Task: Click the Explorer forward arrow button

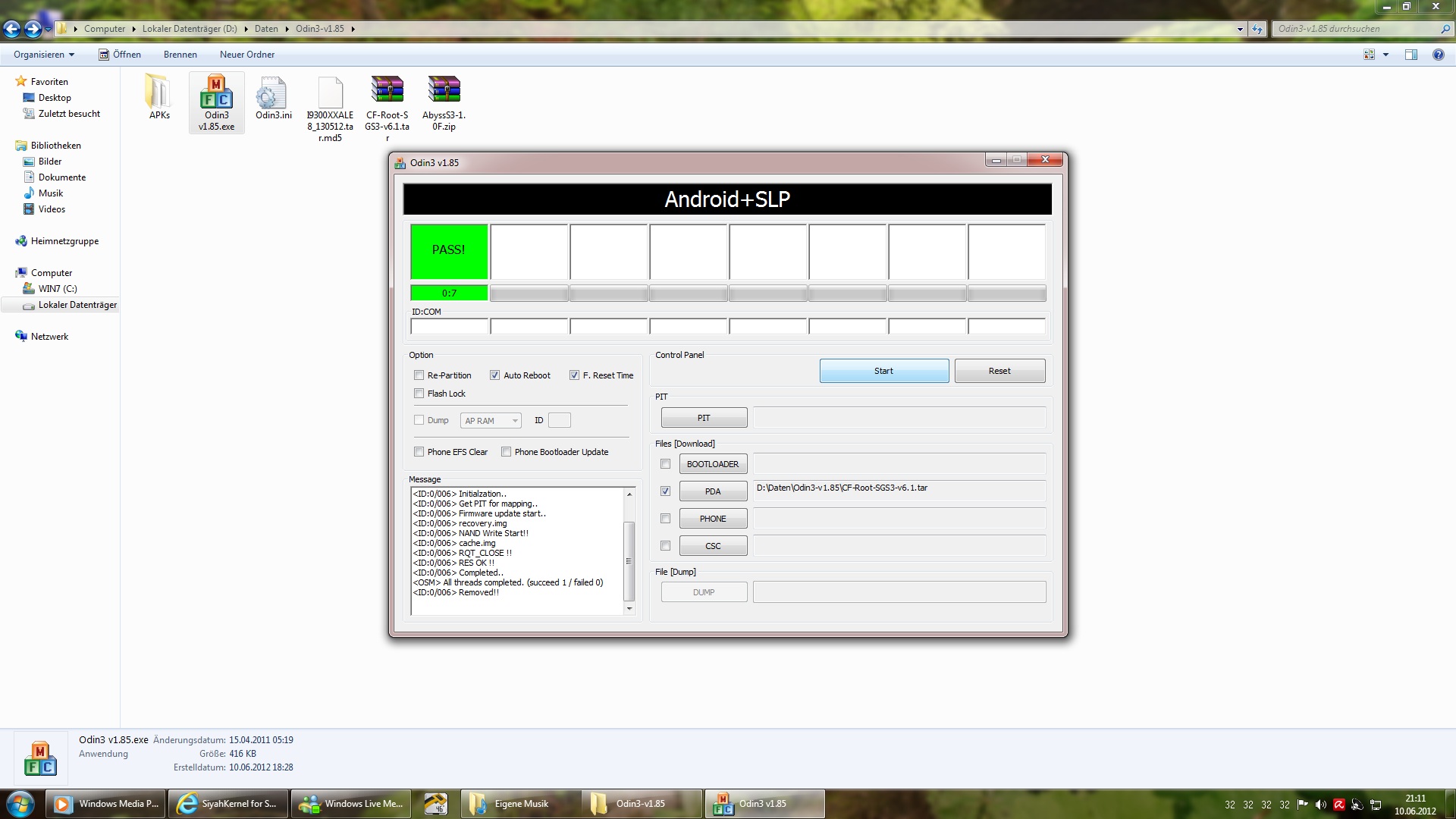Action: coord(33,29)
